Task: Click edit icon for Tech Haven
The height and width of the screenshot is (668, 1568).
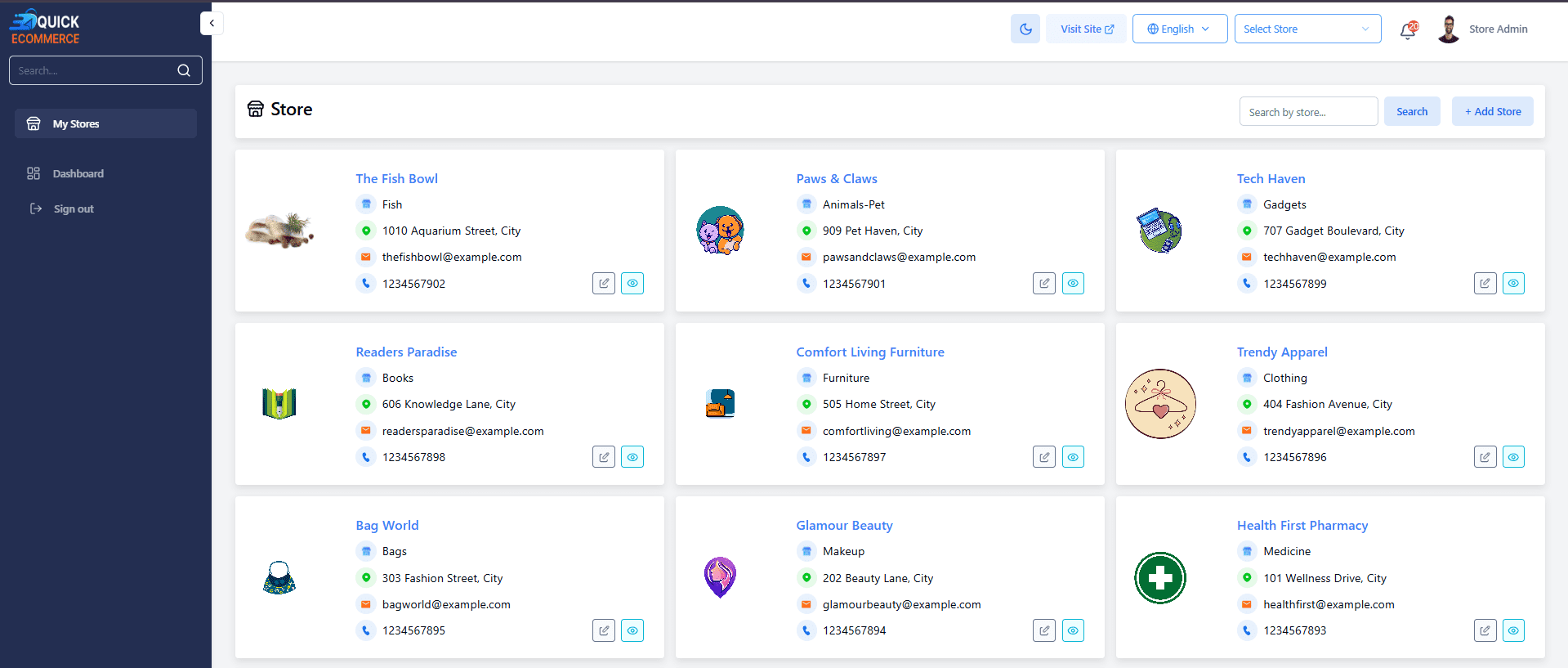Action: (x=1485, y=284)
